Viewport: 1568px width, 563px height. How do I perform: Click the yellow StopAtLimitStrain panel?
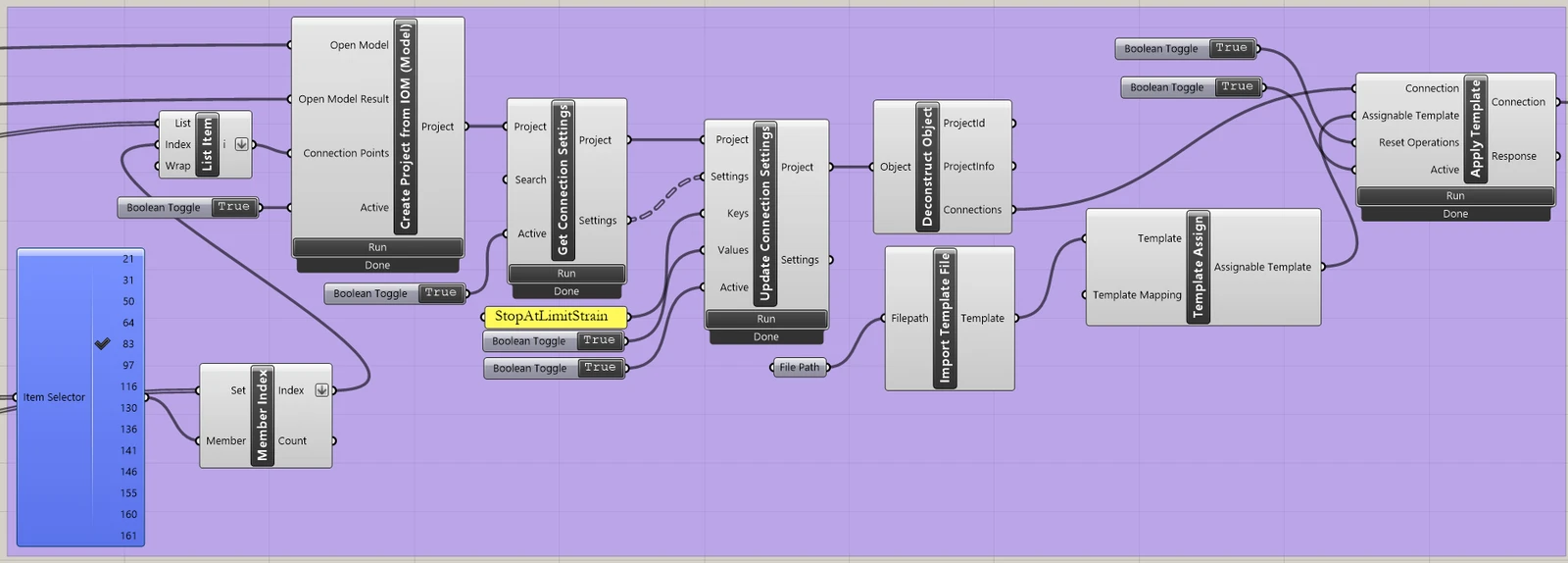pyautogui.click(x=555, y=317)
